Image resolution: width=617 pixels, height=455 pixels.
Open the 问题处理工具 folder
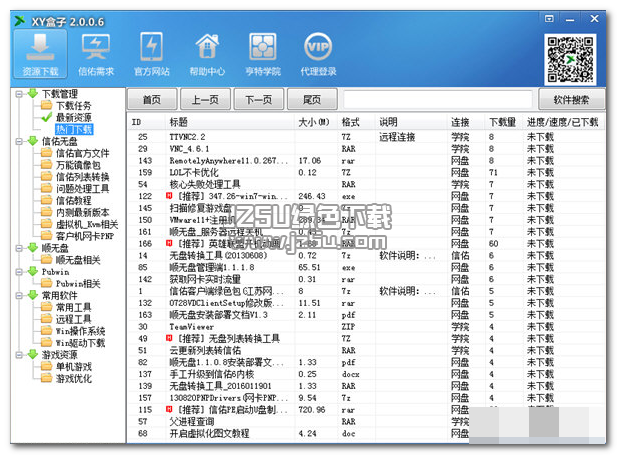[x=82, y=189]
